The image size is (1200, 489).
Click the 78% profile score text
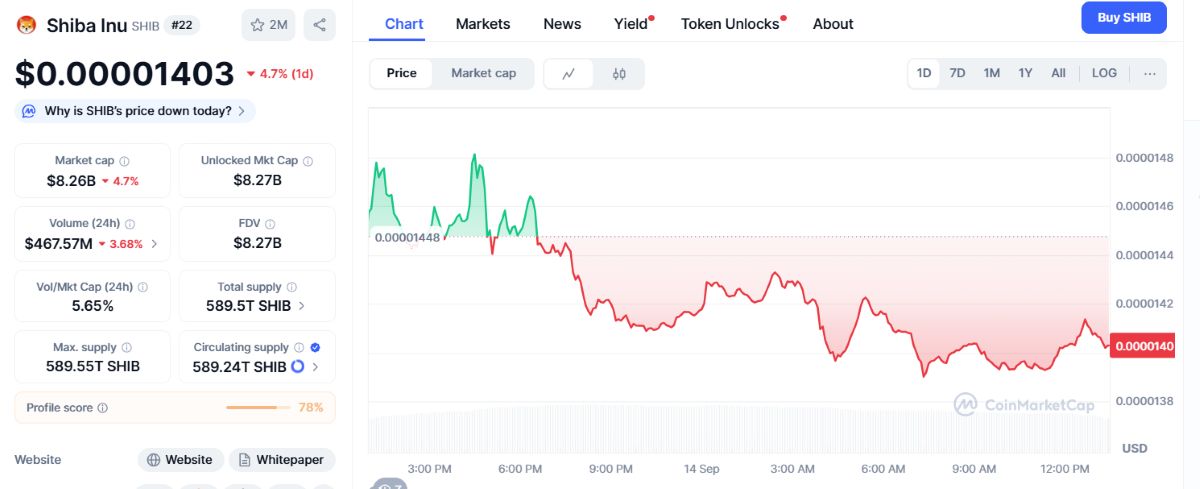click(x=311, y=408)
